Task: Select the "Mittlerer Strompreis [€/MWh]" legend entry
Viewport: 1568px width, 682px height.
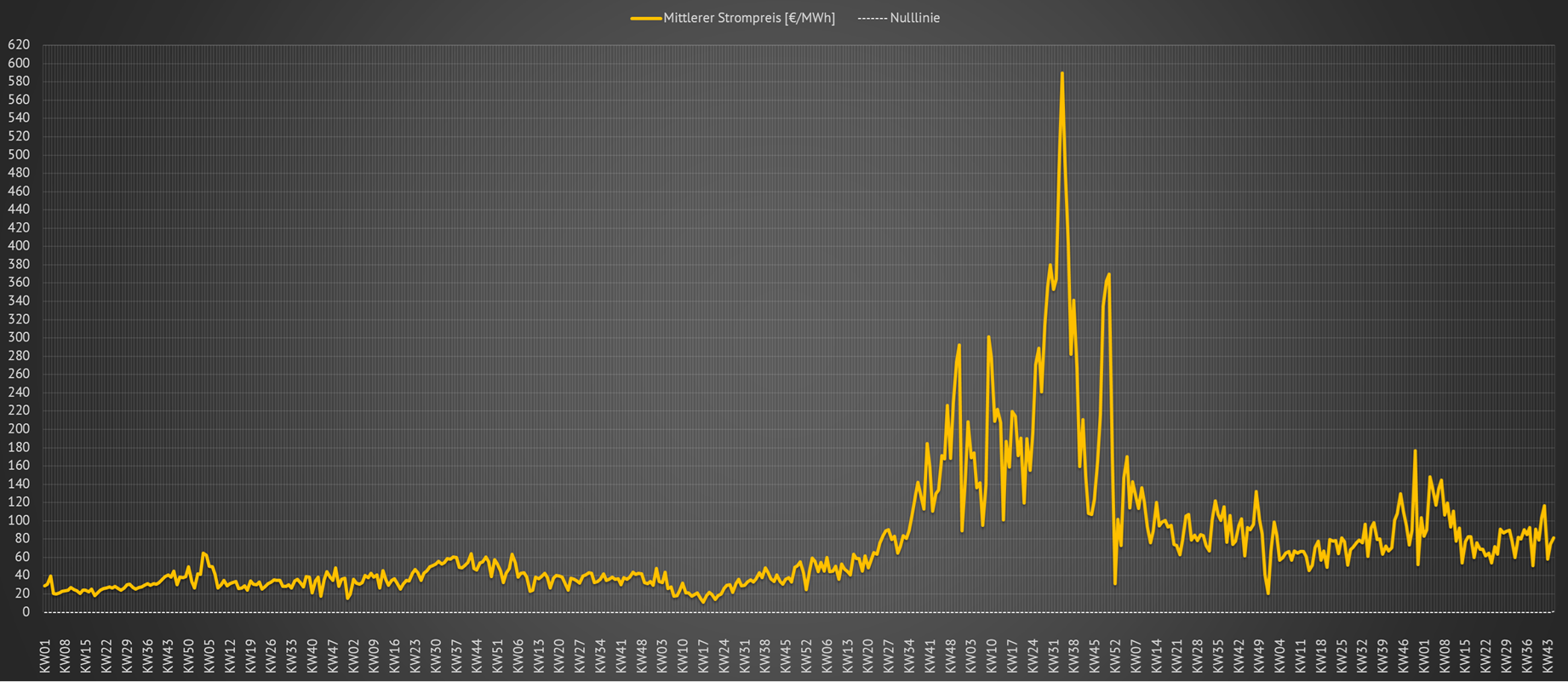Action: coord(748,18)
